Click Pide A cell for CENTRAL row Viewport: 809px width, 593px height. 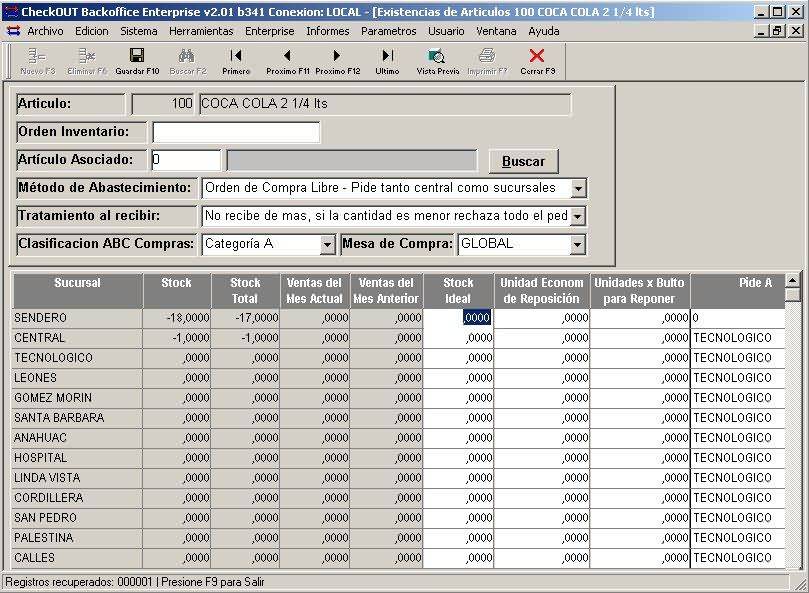click(x=737, y=338)
